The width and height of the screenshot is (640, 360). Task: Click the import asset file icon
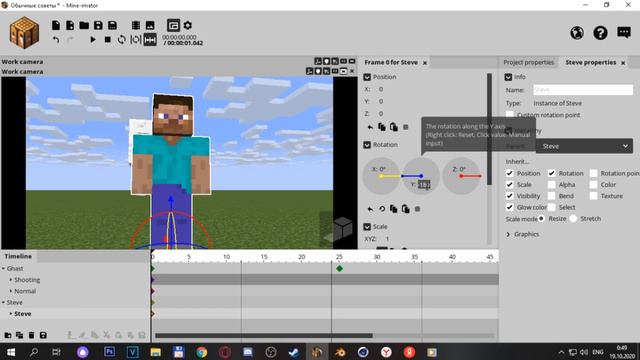[70, 25]
